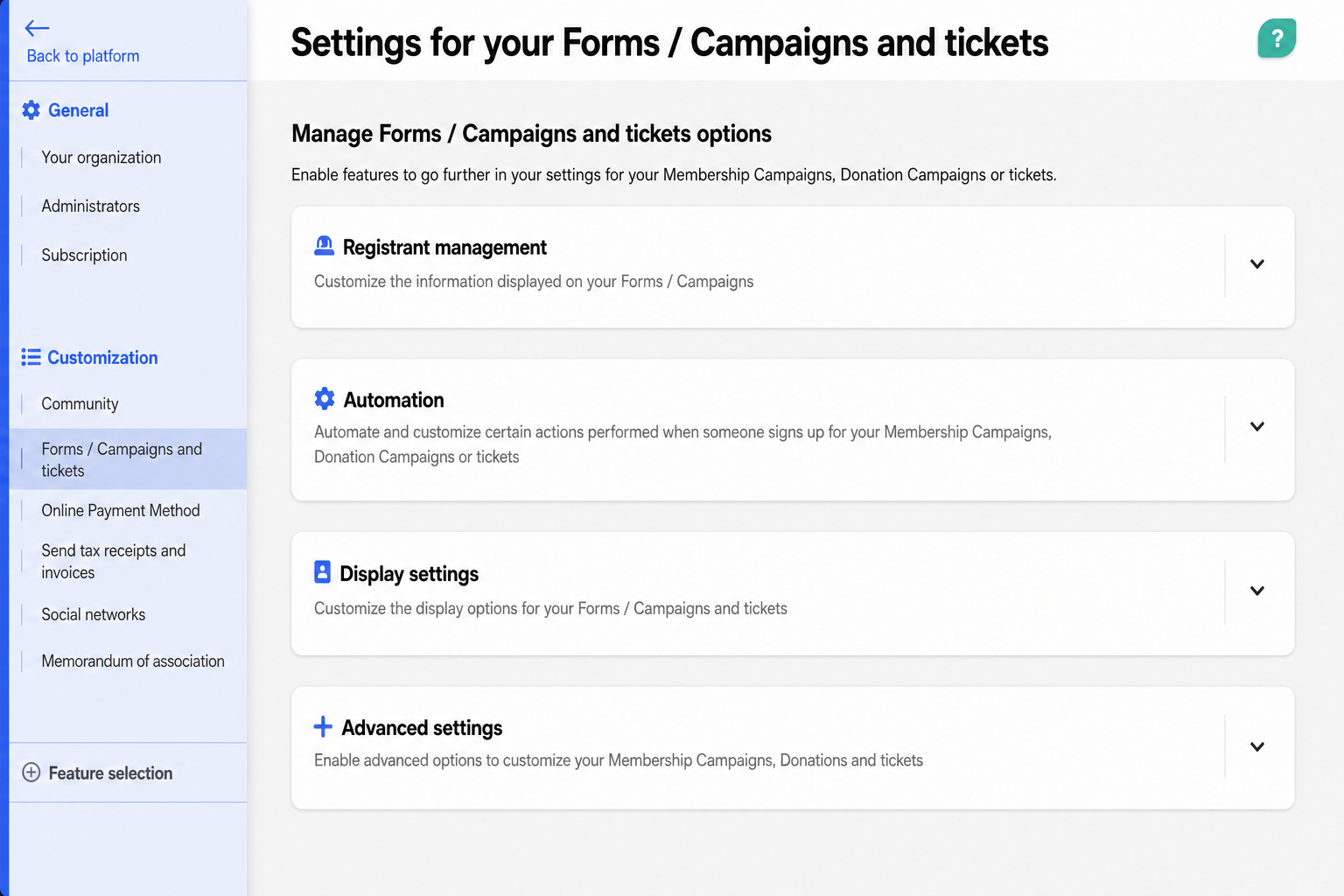Click the Automation gear icon
The width and height of the screenshot is (1344, 896).
[x=325, y=399]
